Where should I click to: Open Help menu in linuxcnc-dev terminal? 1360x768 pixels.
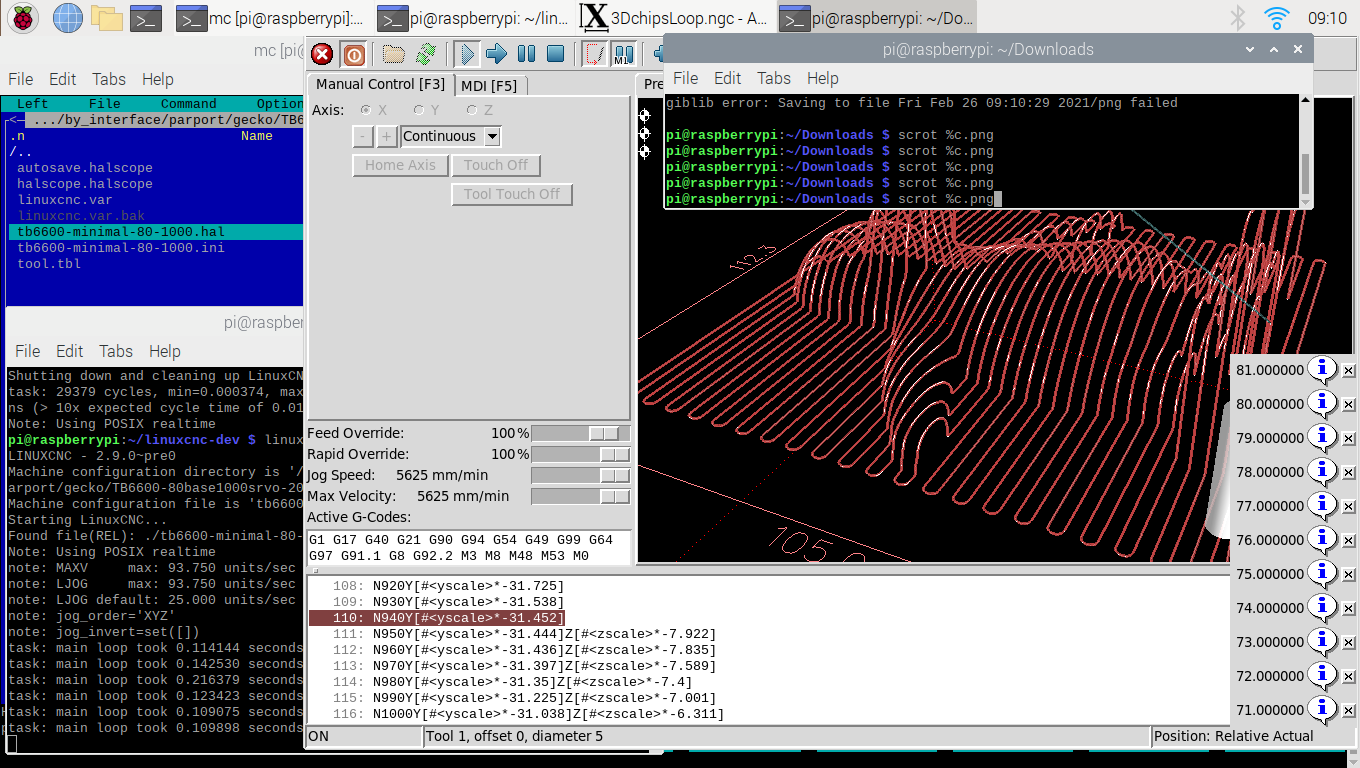click(165, 351)
